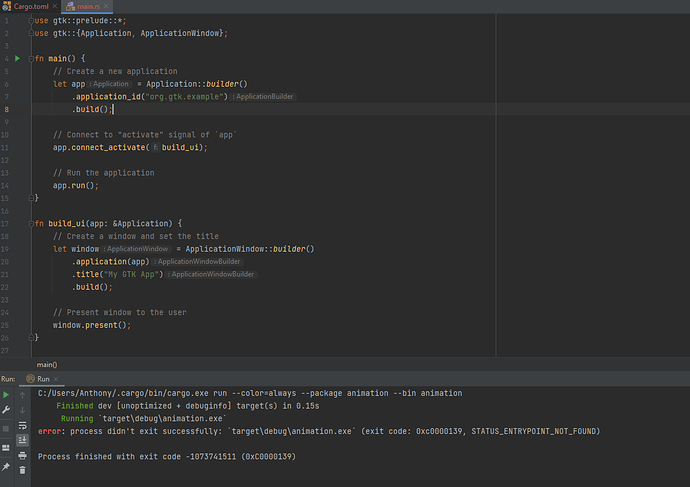The height and width of the screenshot is (487, 690).
Task: Rerun the program using the Run panel's green arrow
Action: (7, 395)
